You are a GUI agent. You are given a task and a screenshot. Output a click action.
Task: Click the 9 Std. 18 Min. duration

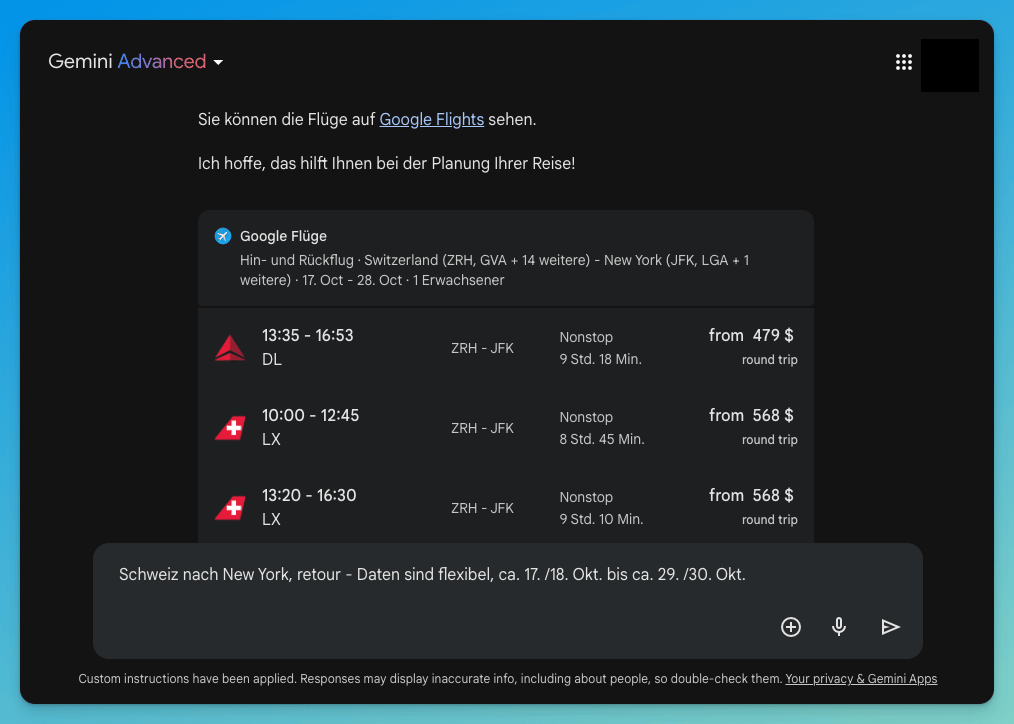(601, 359)
